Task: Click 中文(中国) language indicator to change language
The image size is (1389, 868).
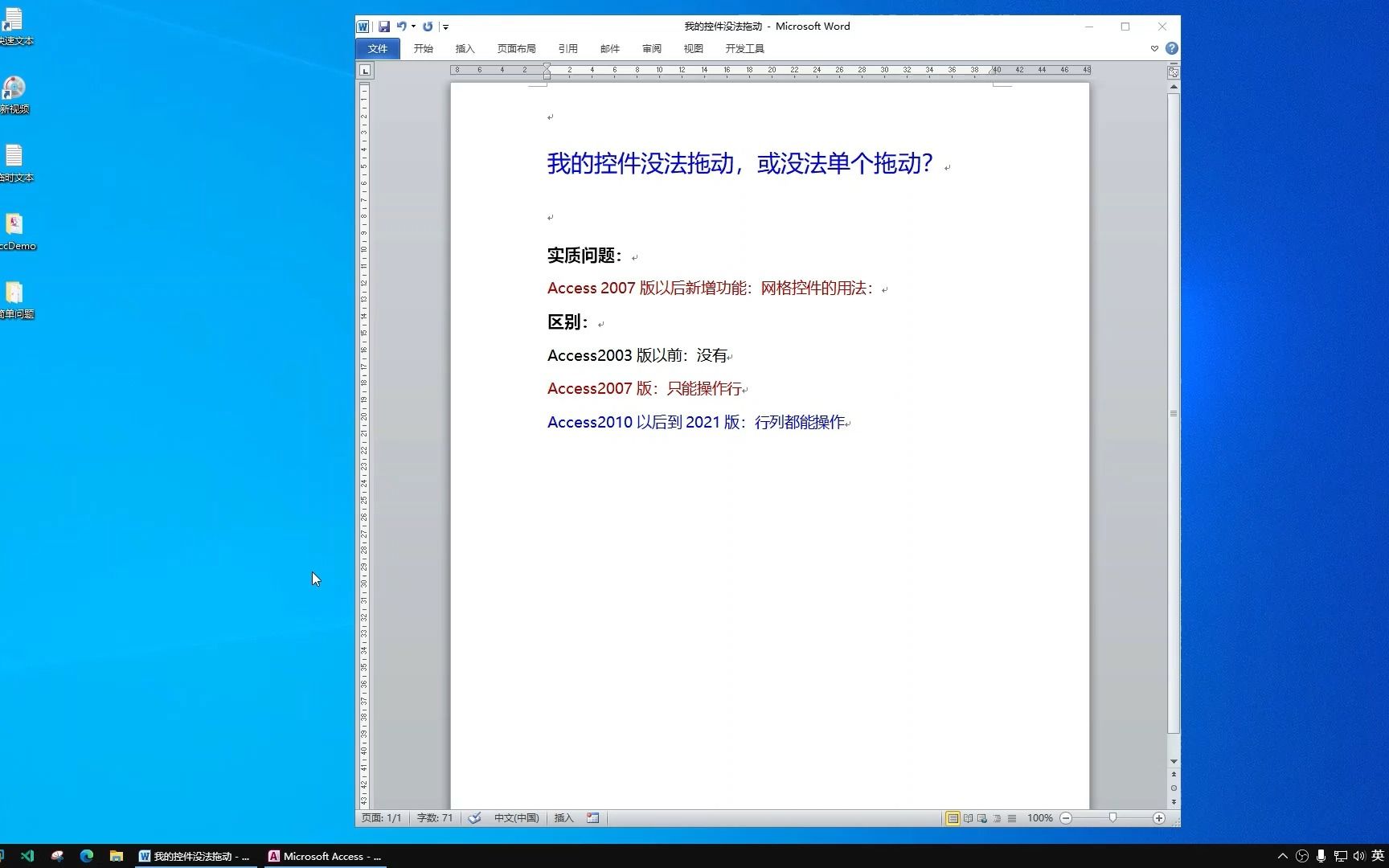Action: click(x=516, y=817)
